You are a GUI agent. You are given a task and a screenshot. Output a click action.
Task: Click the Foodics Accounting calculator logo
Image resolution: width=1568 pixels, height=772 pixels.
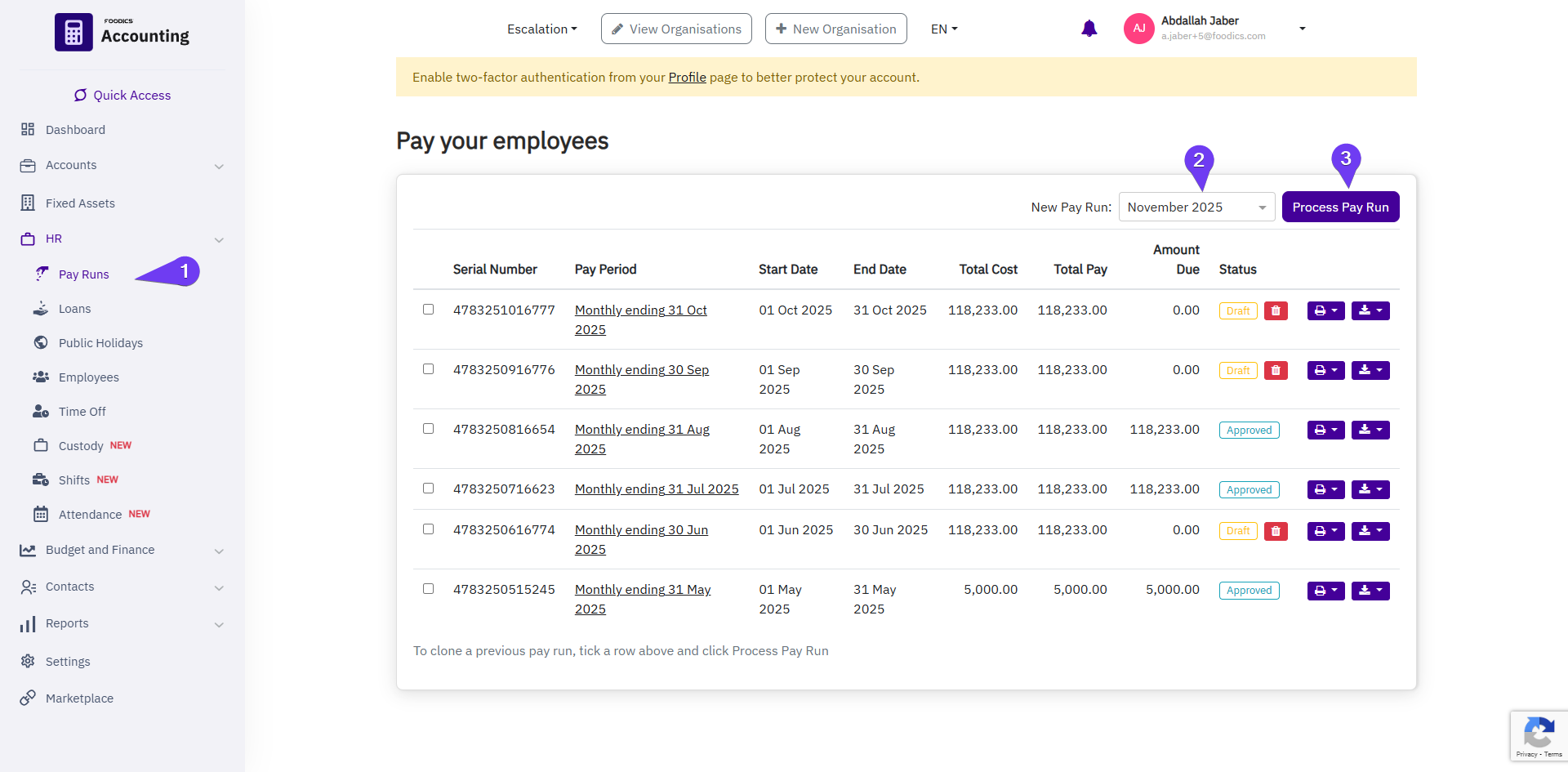click(x=73, y=33)
